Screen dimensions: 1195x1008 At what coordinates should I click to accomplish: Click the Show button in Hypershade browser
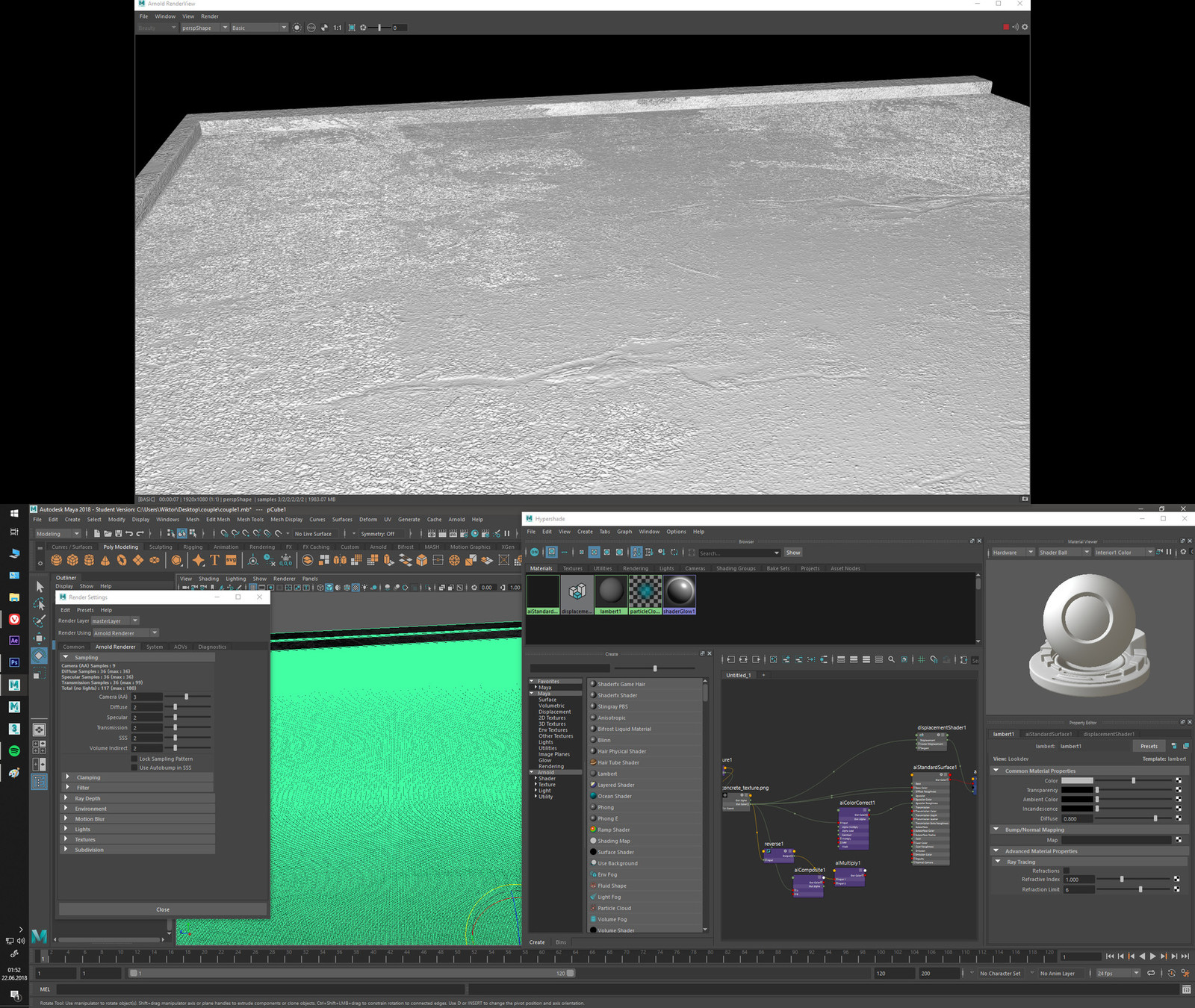(x=793, y=553)
